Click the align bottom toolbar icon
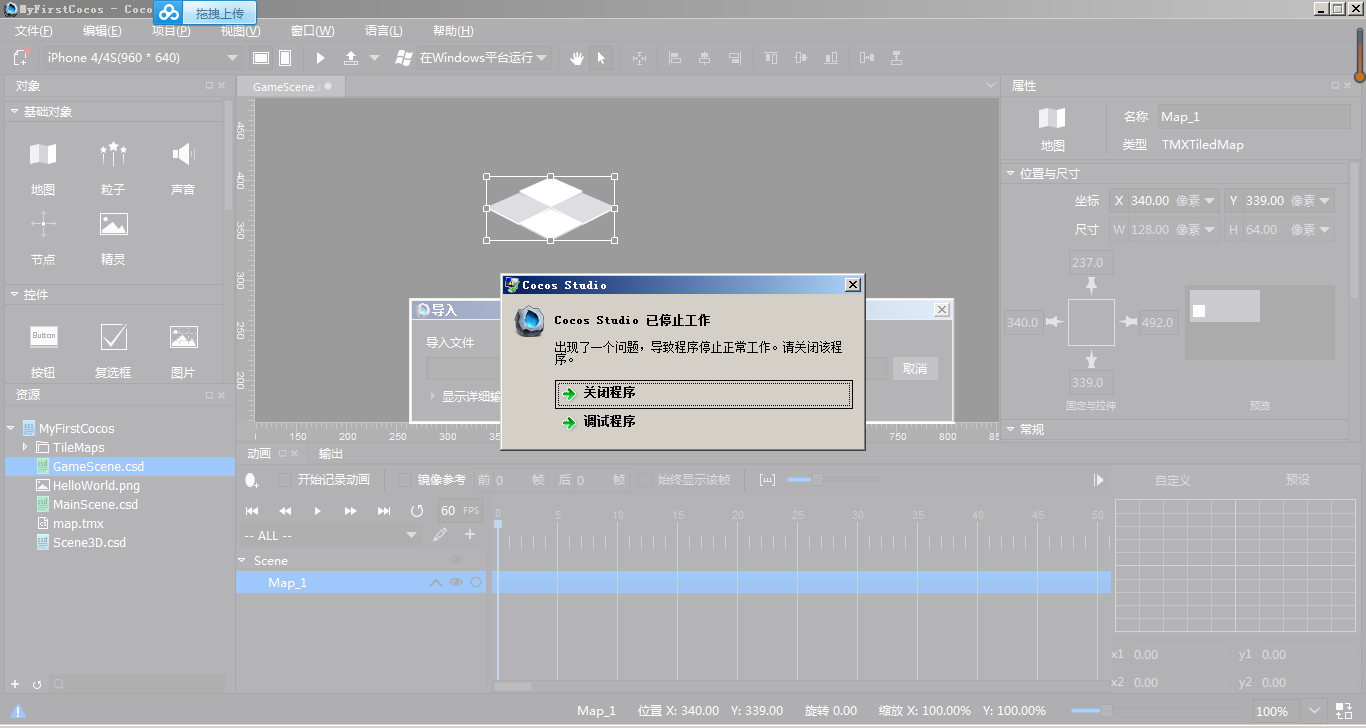 (x=831, y=58)
